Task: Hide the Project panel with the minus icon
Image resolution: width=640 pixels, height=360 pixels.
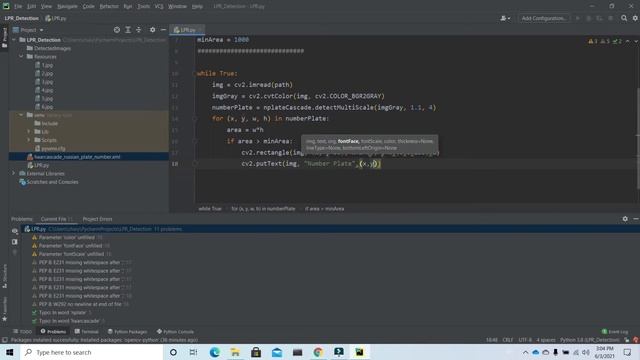Action: tap(163, 30)
